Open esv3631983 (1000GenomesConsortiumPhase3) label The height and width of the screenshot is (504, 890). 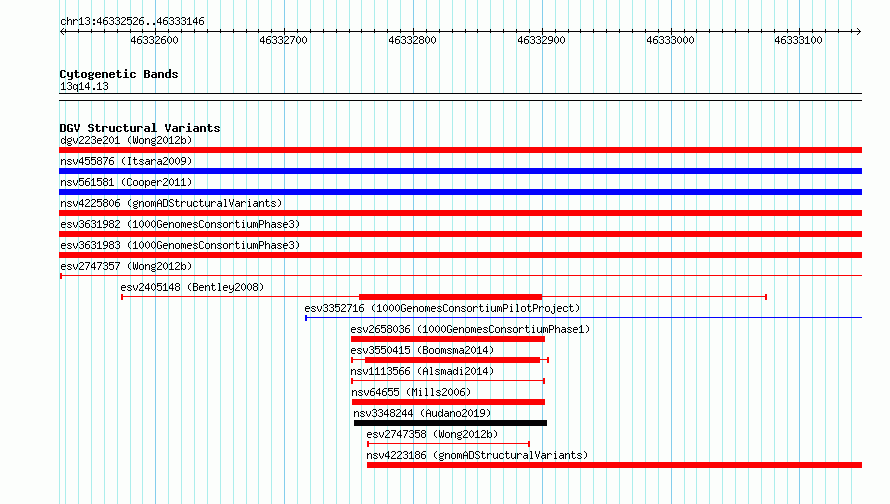pos(180,245)
